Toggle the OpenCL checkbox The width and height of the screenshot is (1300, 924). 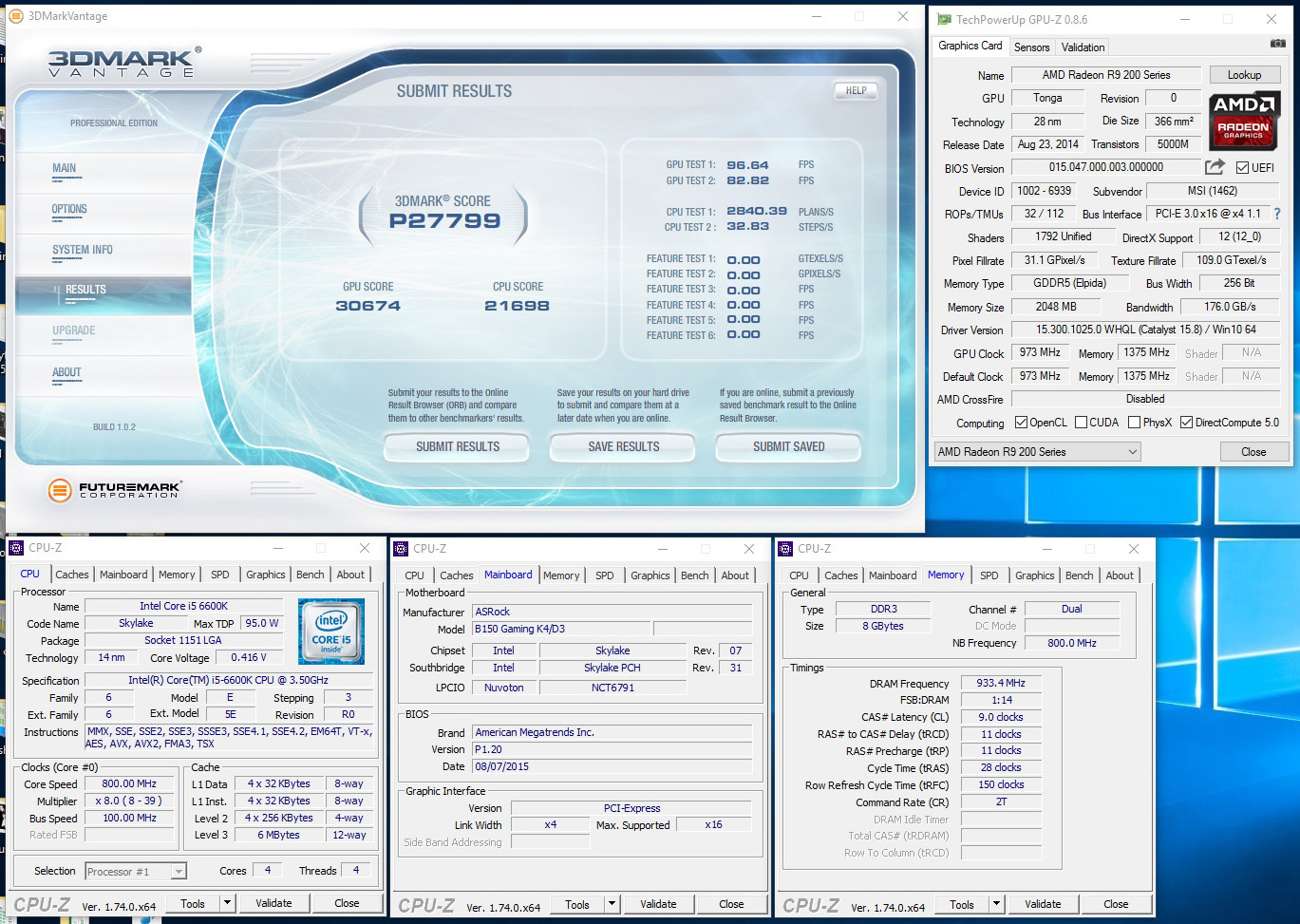(1021, 423)
